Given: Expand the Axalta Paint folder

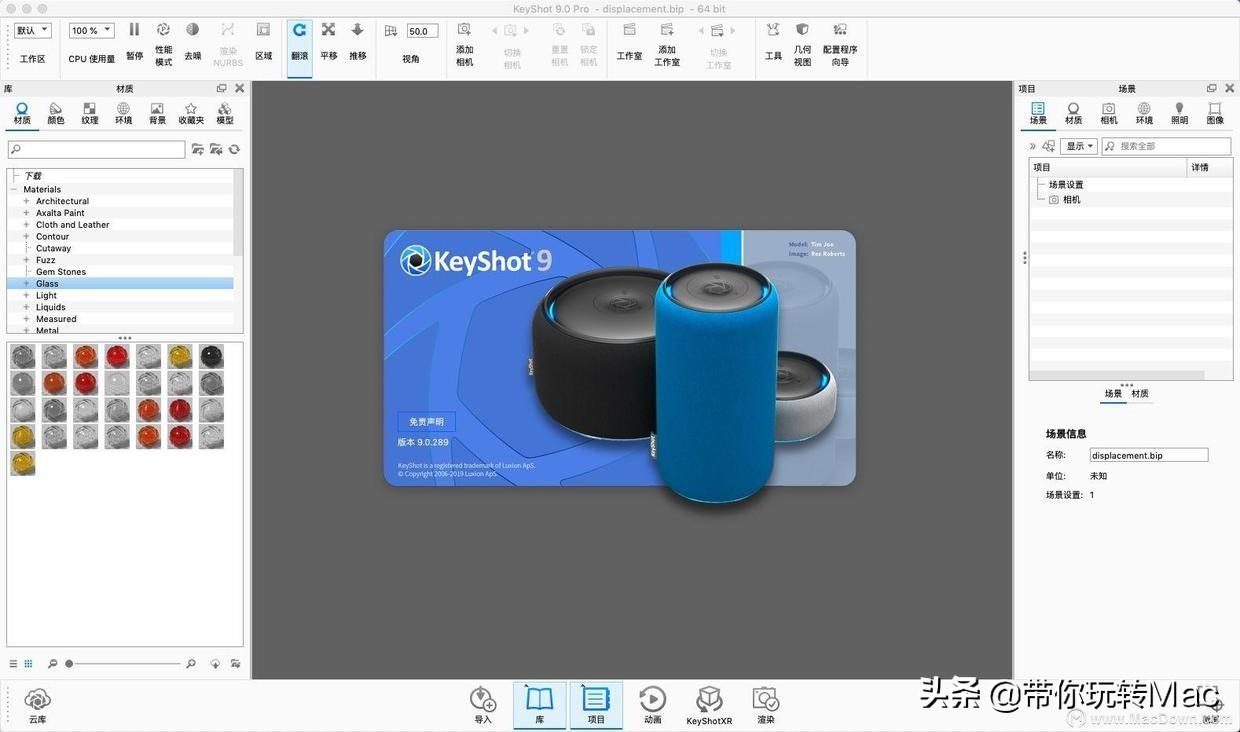Looking at the screenshot, I should click(27, 213).
